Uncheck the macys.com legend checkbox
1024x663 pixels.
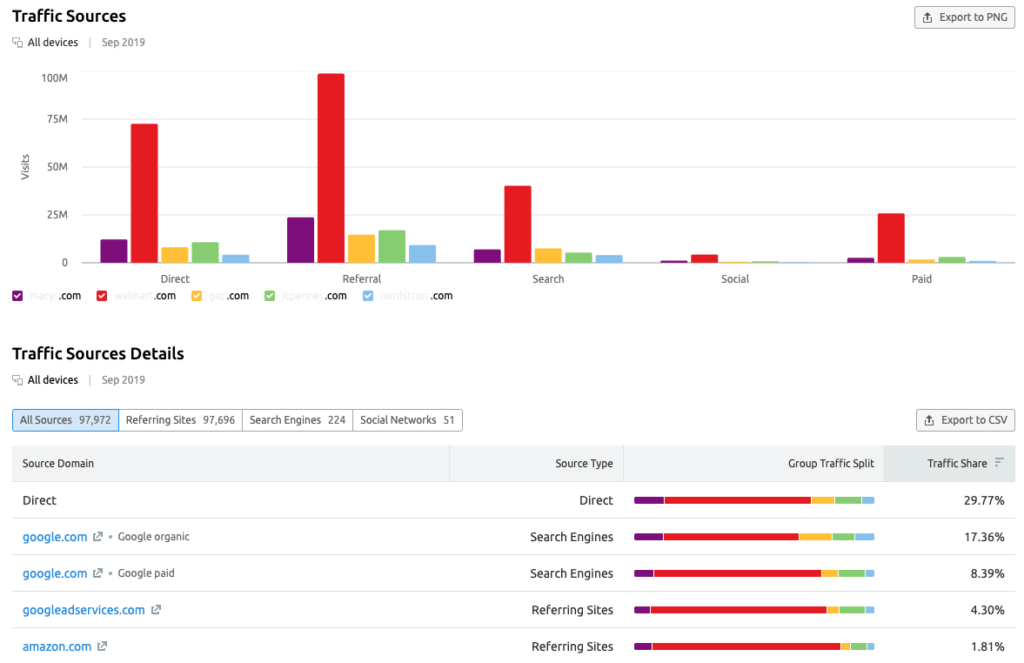16,295
